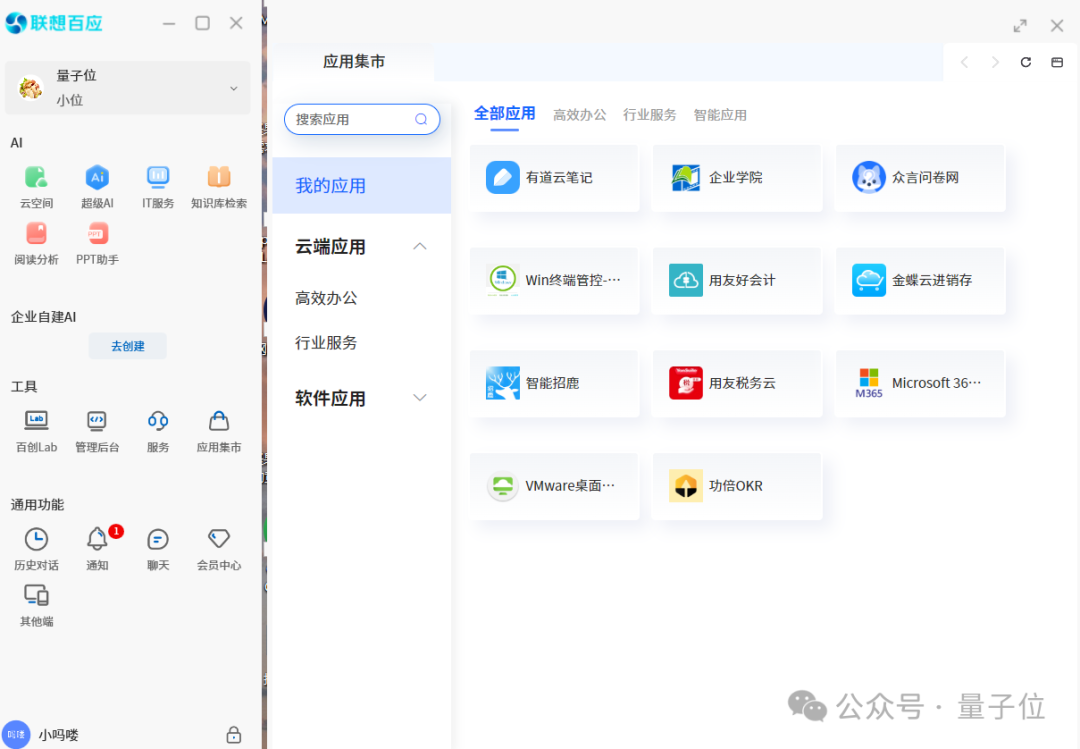Open 百创Lab in the tools section
Viewport: 1080px width, 749px height.
point(36,430)
